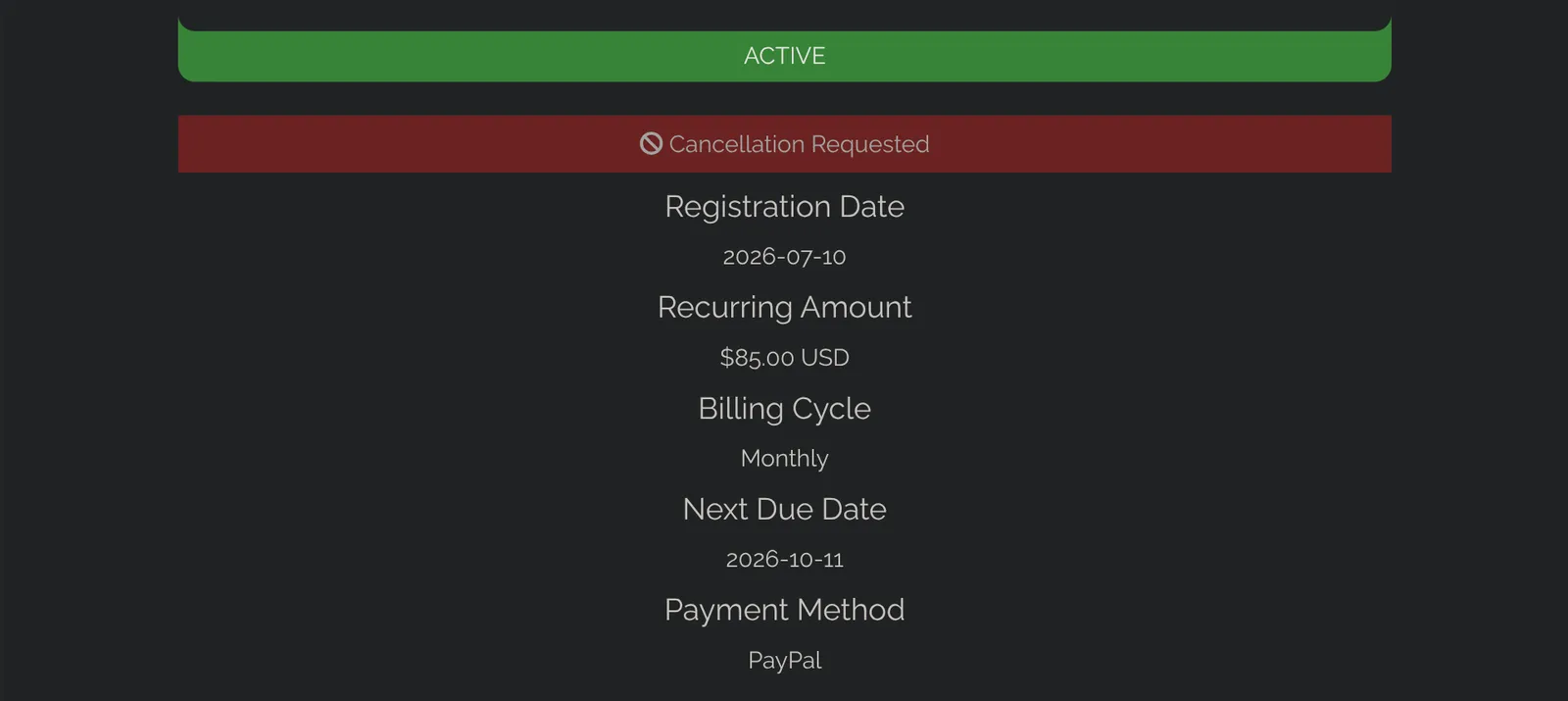This screenshot has height=701, width=1568.
Task: Click the PayPal payment method value
Action: point(784,661)
